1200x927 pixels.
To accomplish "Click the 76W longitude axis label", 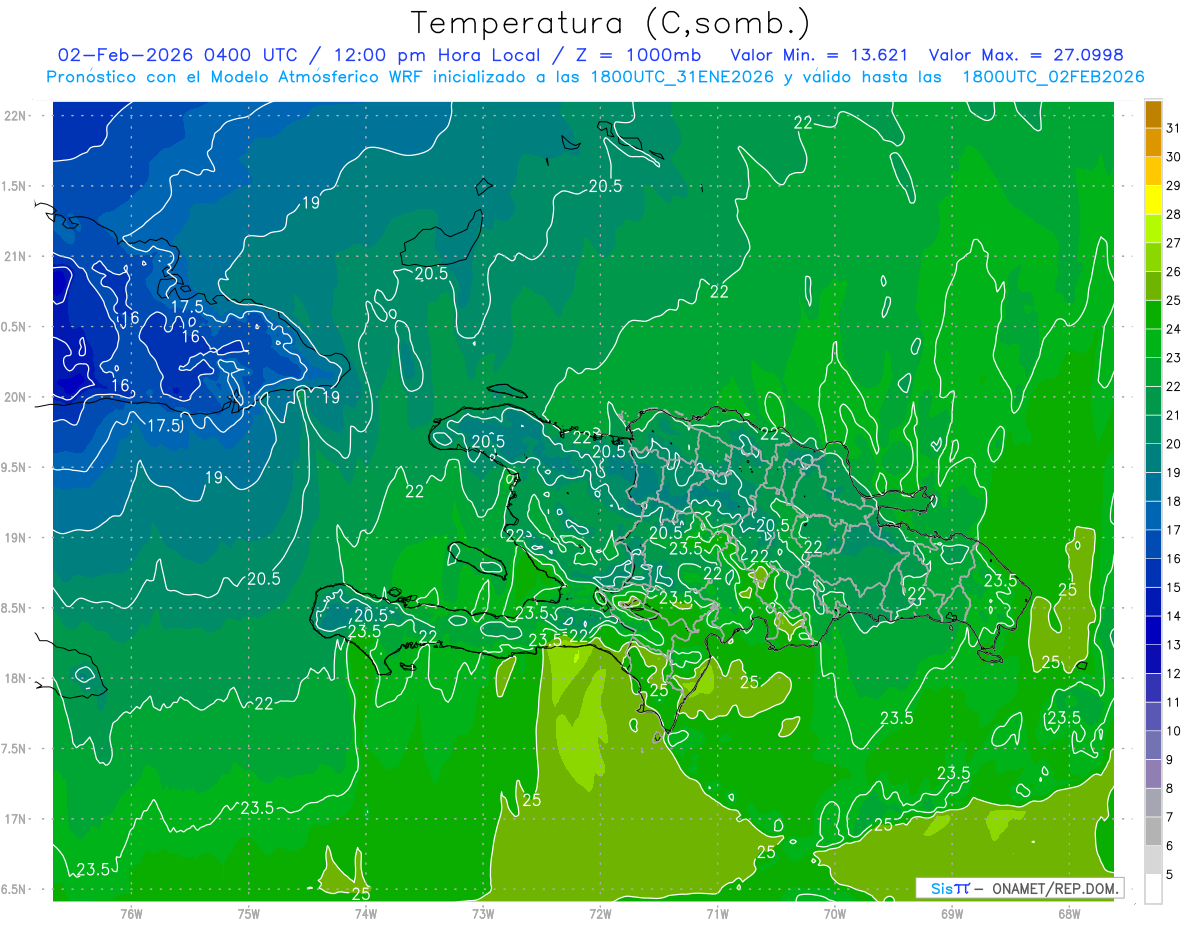I will pos(131,913).
